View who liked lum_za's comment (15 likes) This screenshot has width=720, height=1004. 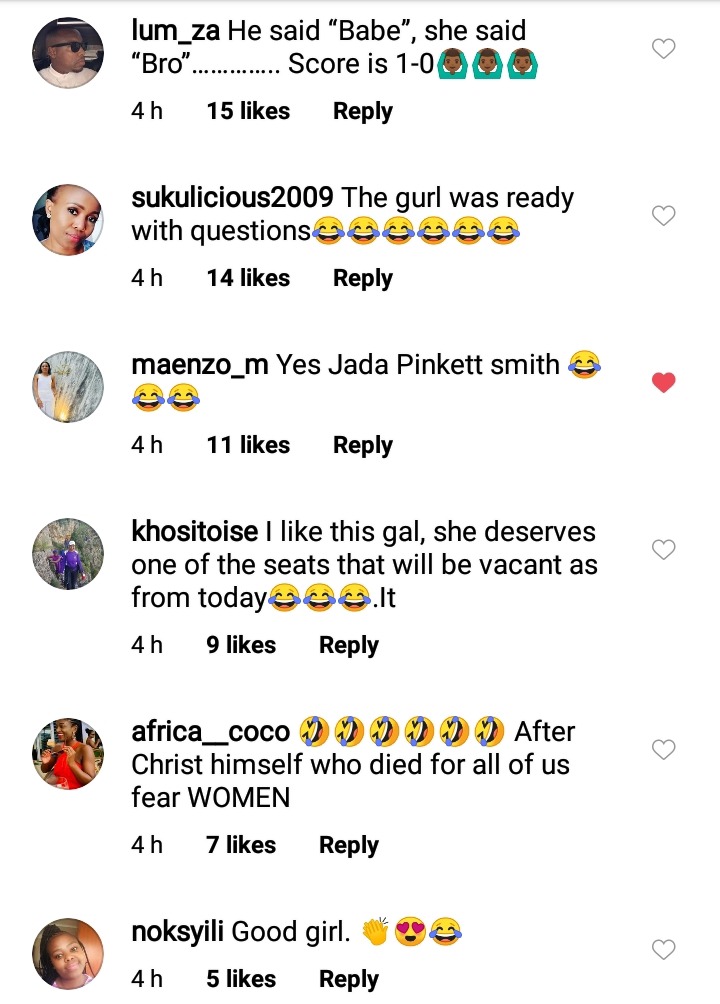point(248,111)
